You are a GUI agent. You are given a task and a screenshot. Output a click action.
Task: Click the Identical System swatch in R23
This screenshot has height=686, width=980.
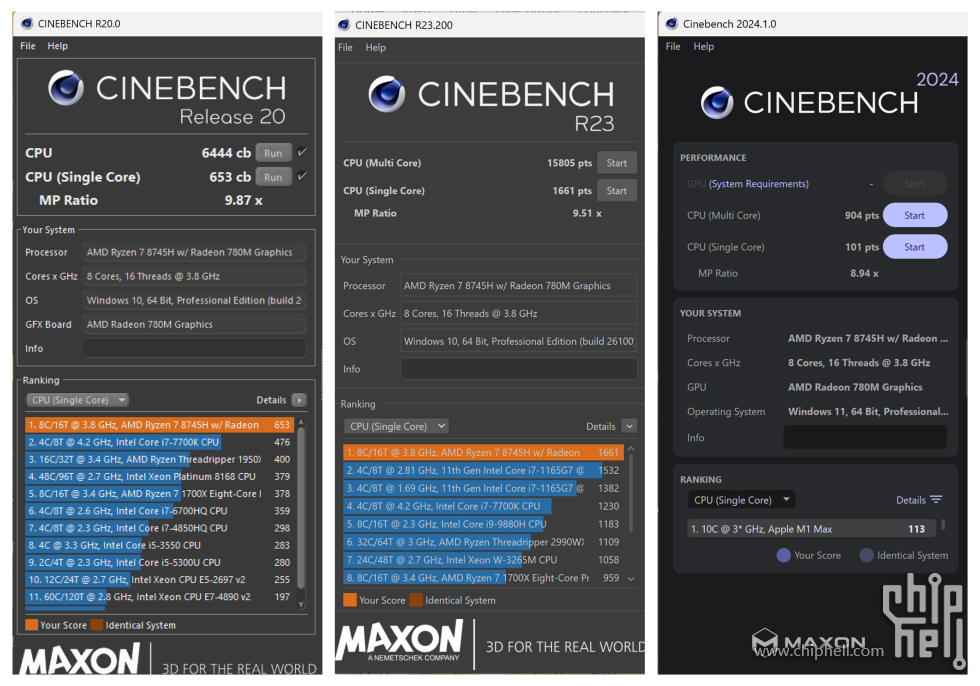coord(416,600)
